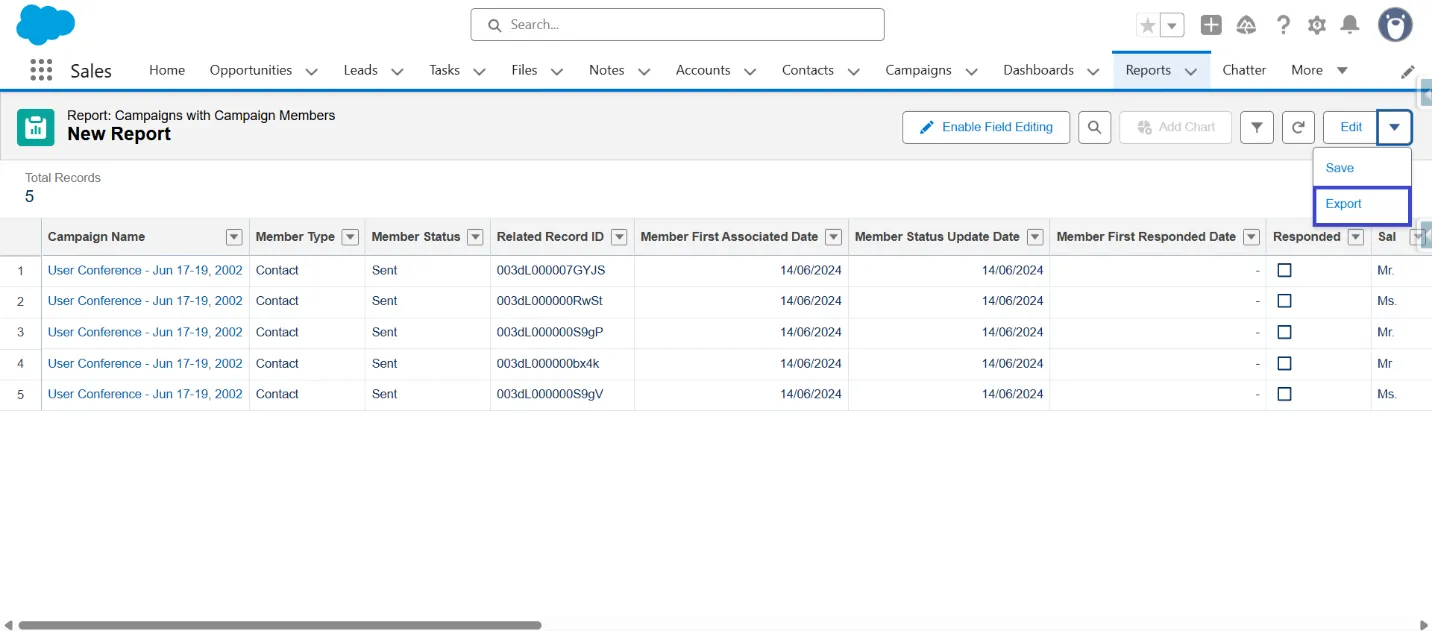The image size is (1432, 631).
Task: Open the Dashboards tab
Action: [x=1038, y=70]
